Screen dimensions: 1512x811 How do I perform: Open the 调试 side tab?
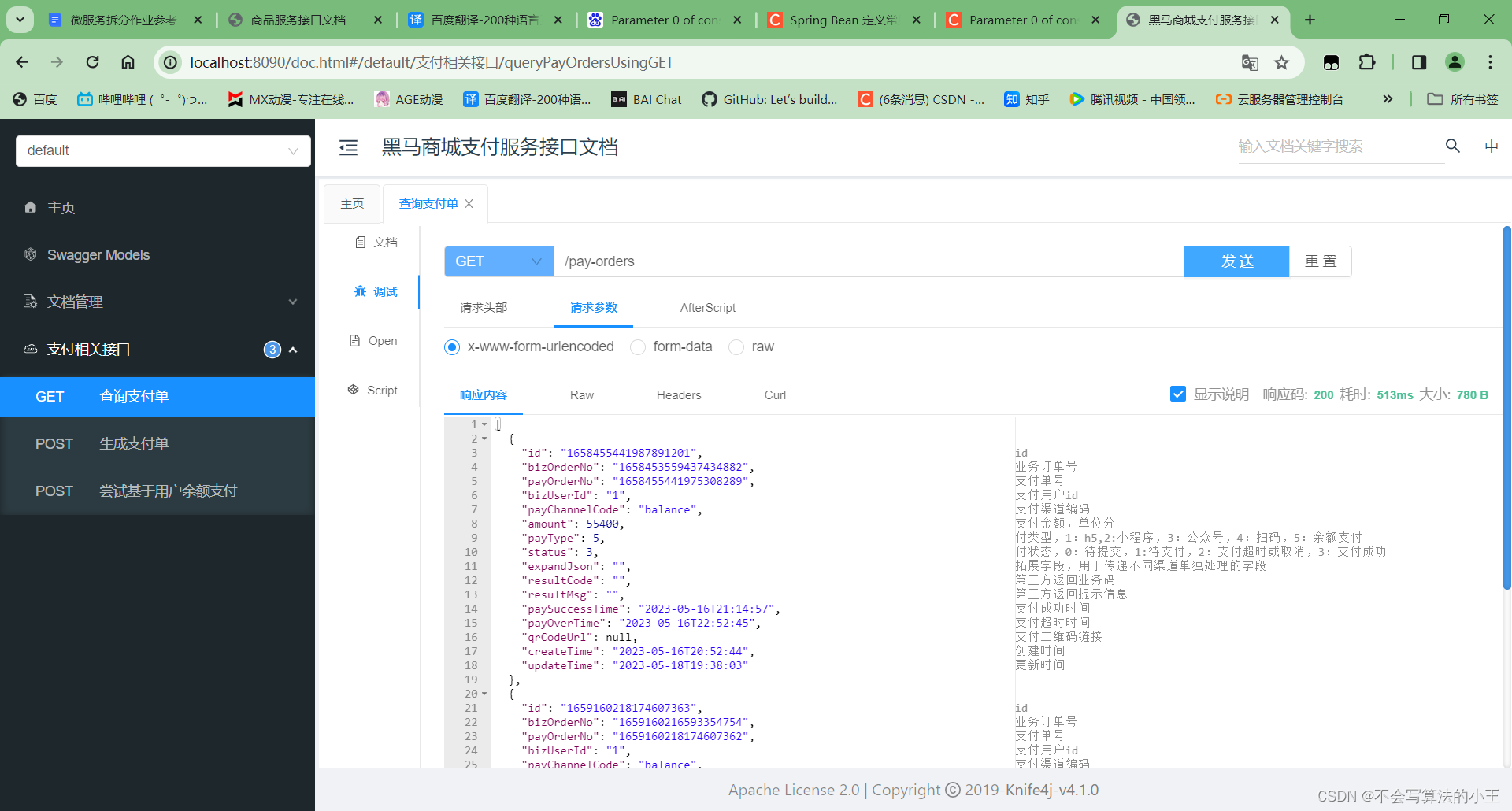[376, 291]
